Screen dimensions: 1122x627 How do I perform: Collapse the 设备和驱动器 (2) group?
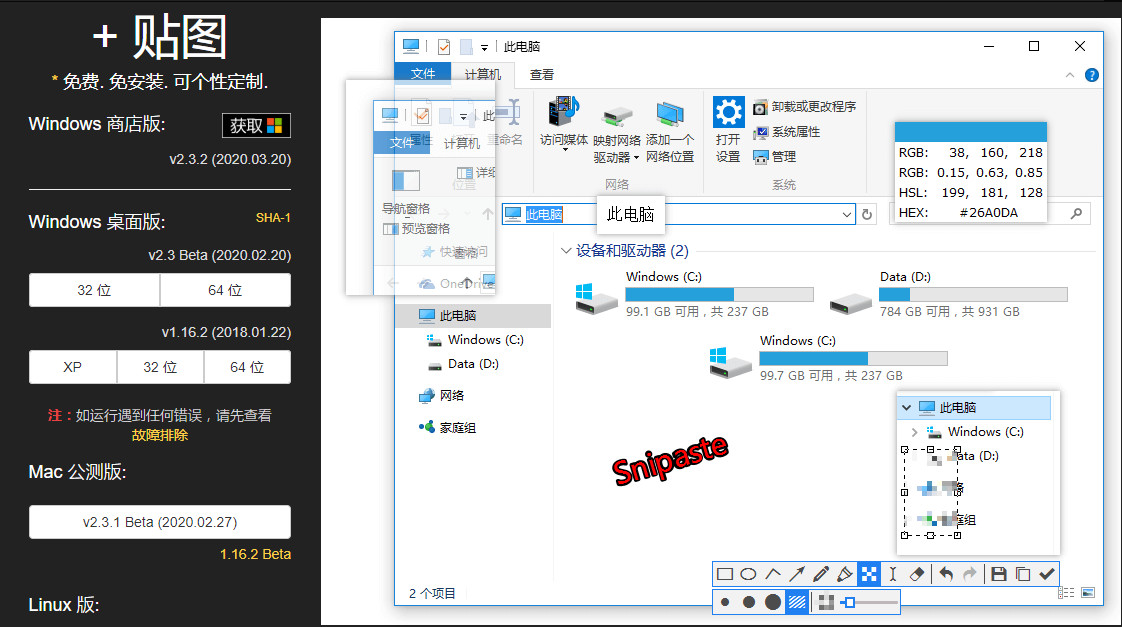[566, 251]
